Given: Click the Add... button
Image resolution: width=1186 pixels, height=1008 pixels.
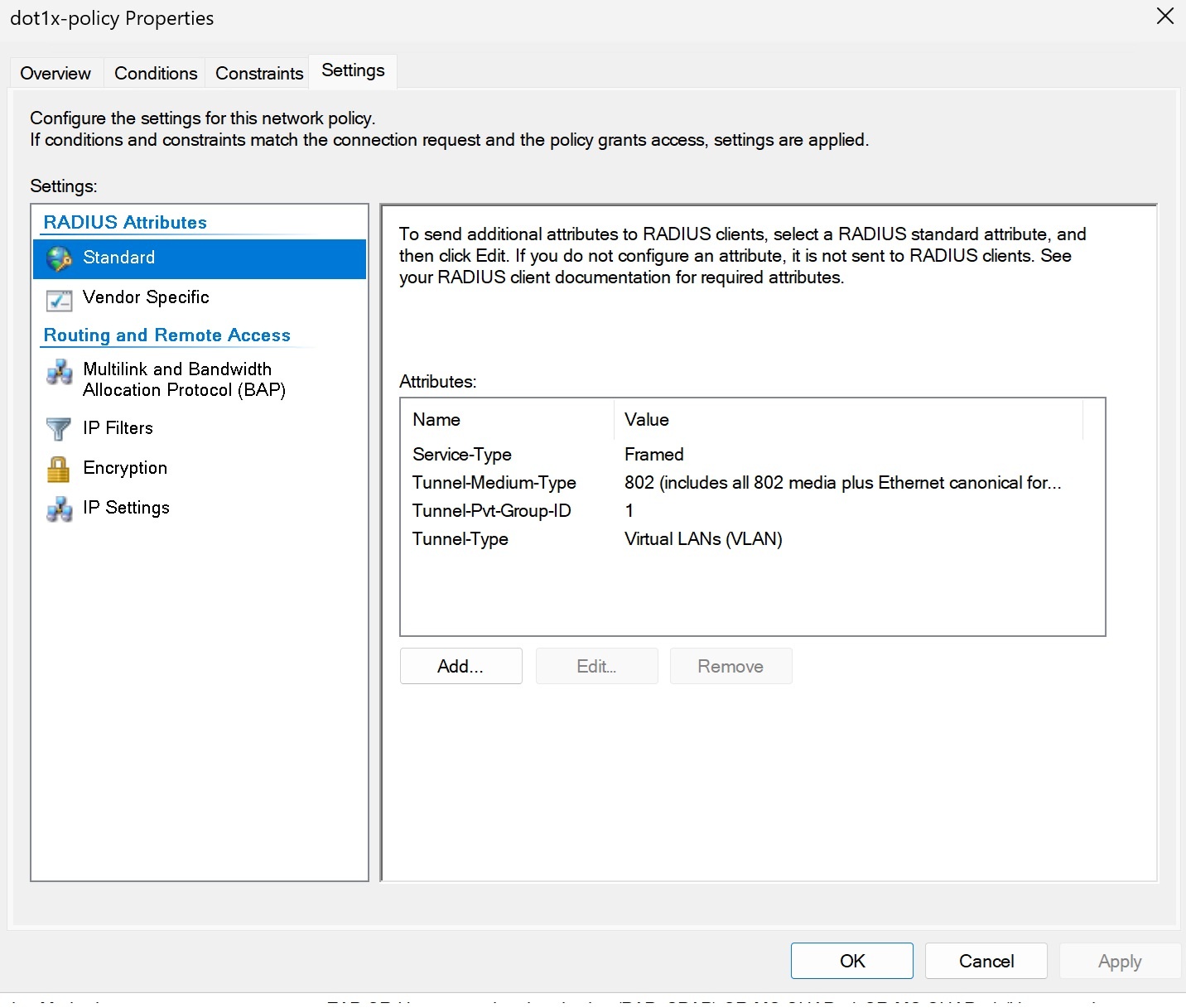Looking at the screenshot, I should pos(460,666).
